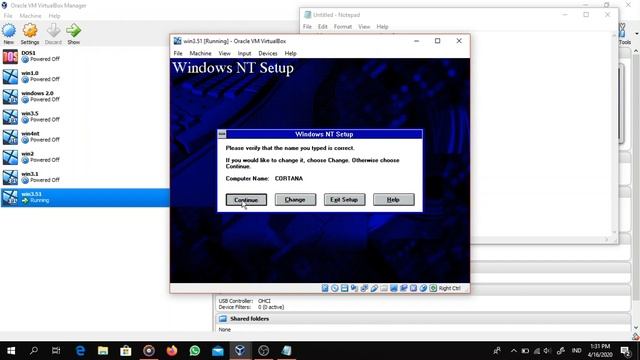
Task: Select win3.1 virtual machine in list
Action: pyautogui.click(x=85, y=177)
